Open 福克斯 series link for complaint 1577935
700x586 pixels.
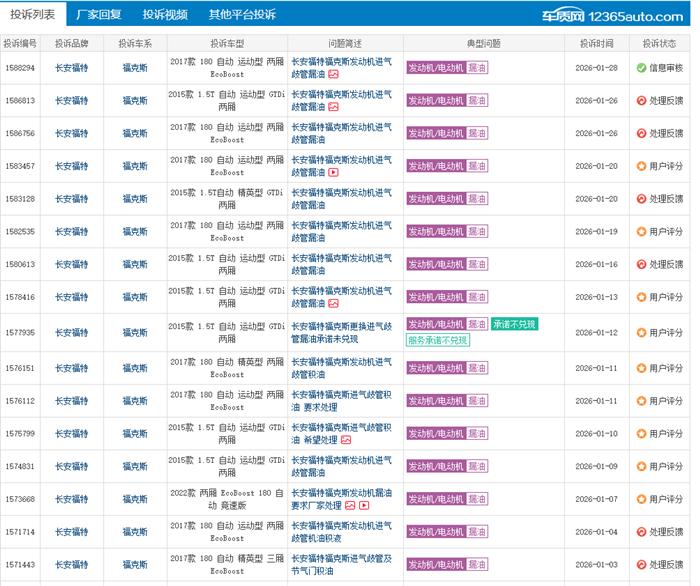coord(135,332)
